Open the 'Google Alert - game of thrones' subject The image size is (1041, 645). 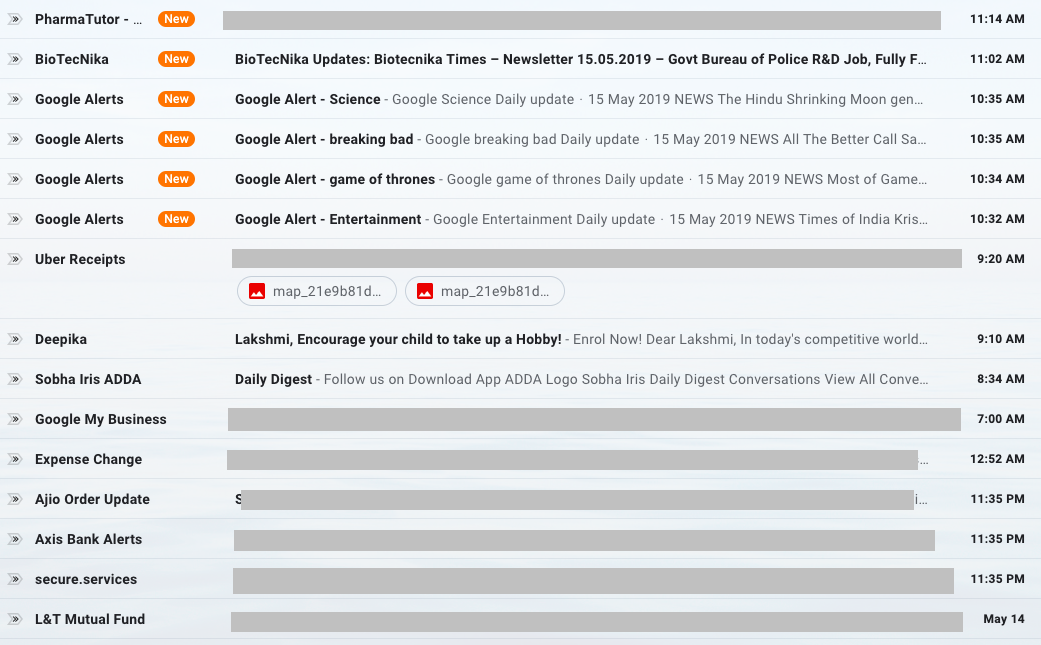pos(335,179)
